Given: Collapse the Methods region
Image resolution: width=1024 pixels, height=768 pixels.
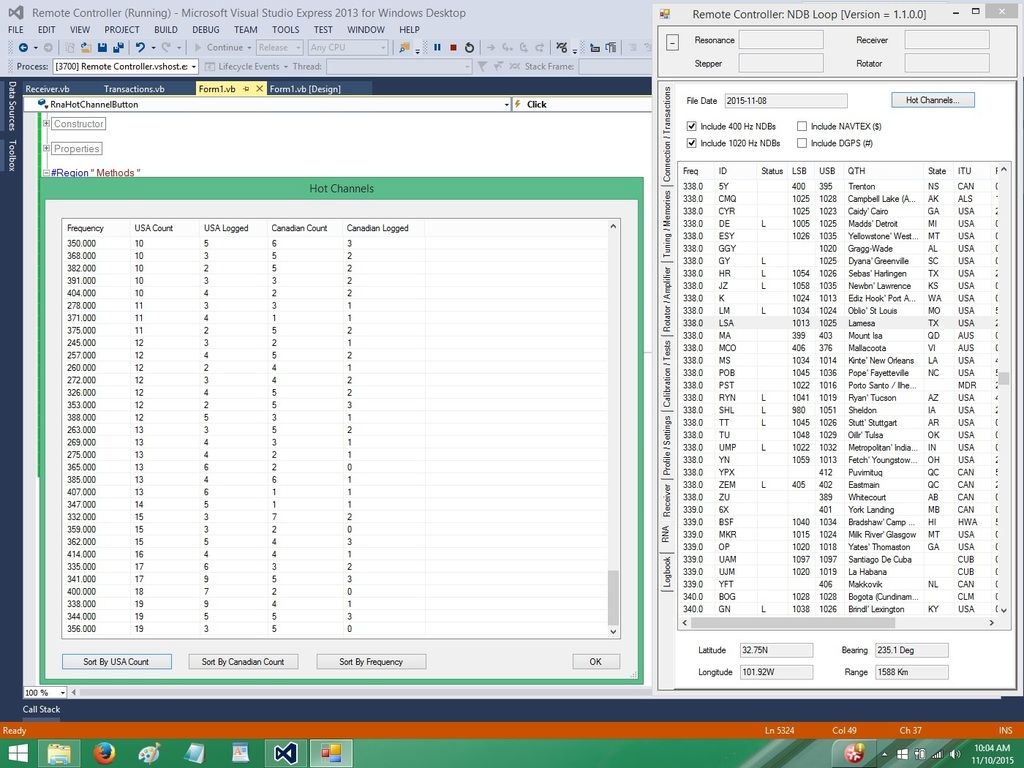Looking at the screenshot, I should coord(46,173).
